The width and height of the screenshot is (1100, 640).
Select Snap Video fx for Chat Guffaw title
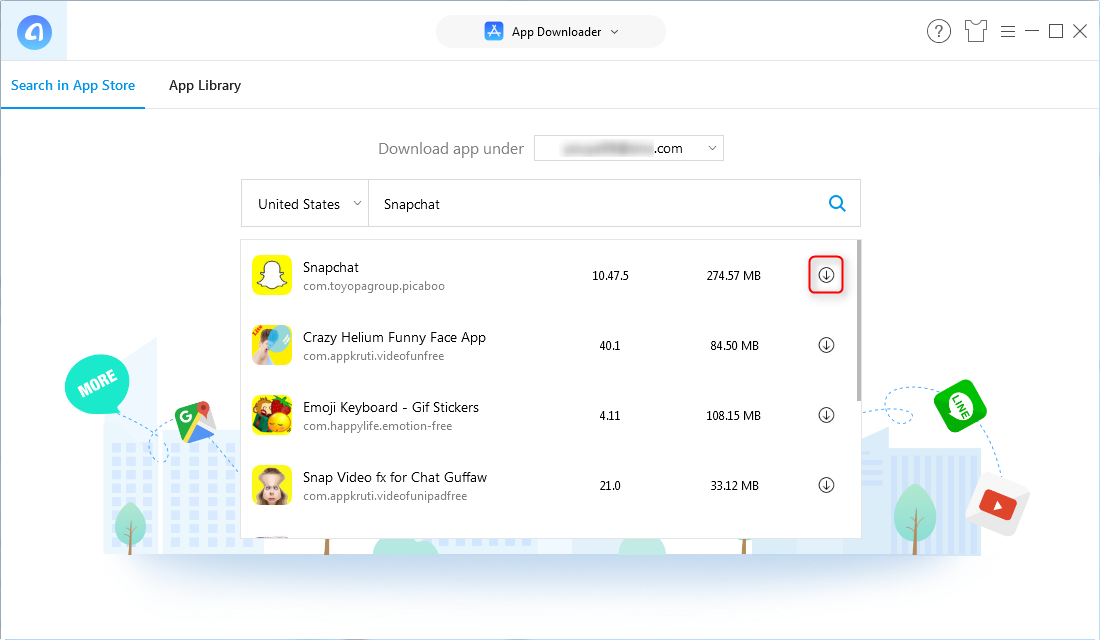pyautogui.click(x=395, y=478)
